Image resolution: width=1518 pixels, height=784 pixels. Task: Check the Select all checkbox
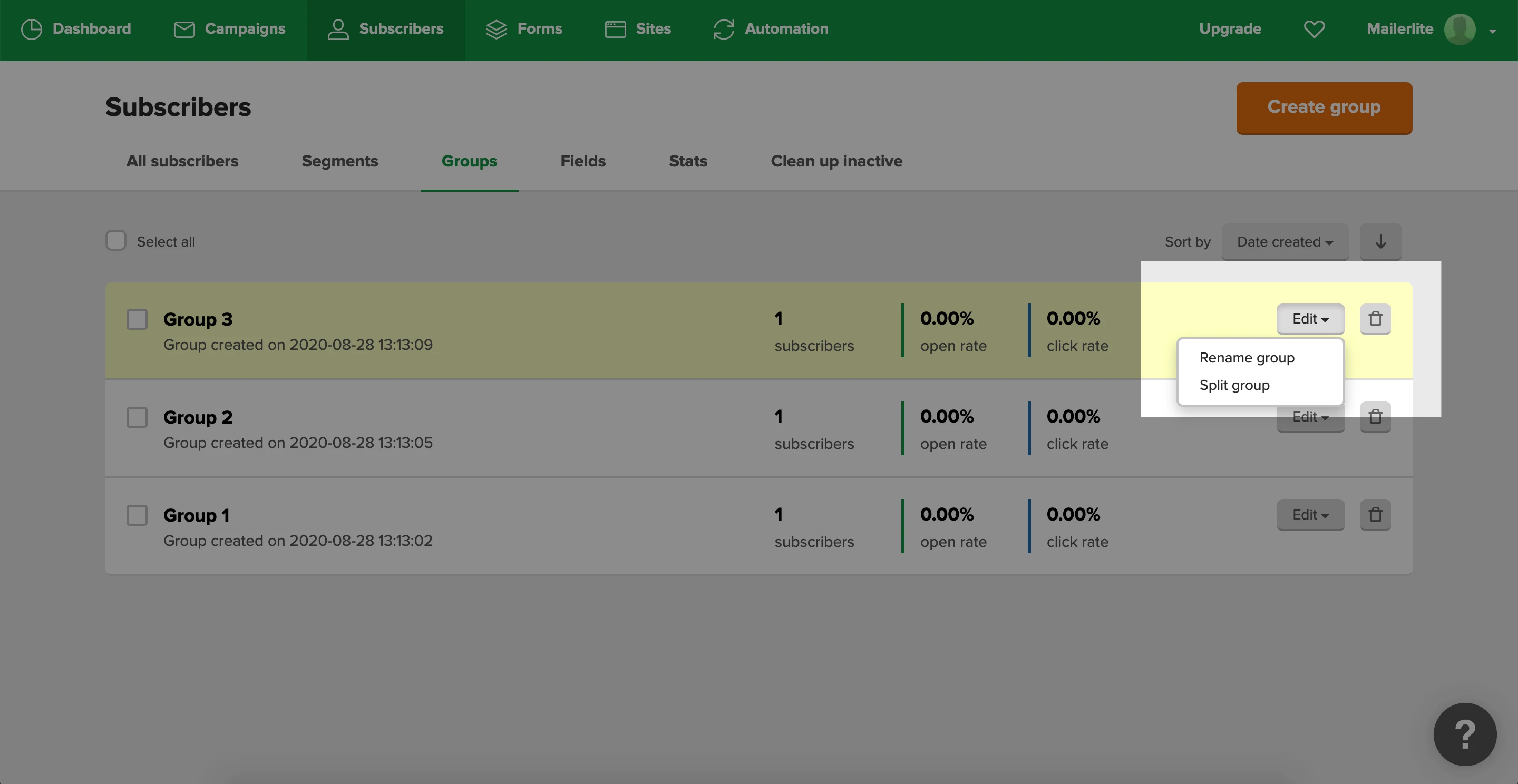click(x=116, y=241)
